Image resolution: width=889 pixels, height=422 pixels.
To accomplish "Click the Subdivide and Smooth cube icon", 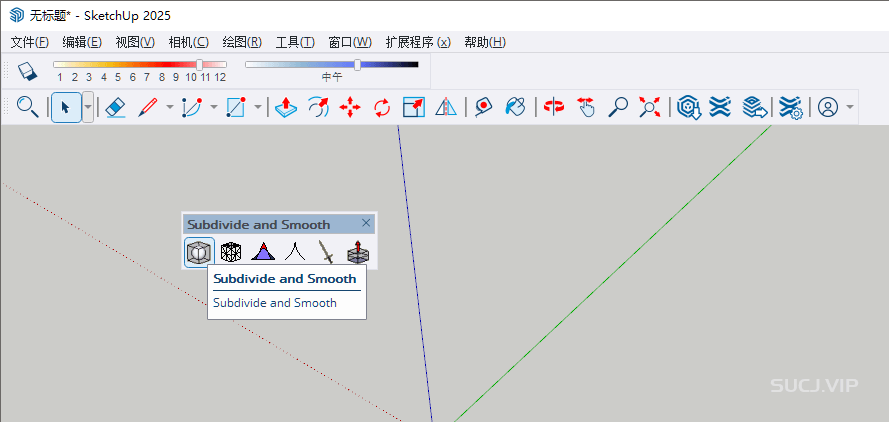I will pyautogui.click(x=200, y=252).
